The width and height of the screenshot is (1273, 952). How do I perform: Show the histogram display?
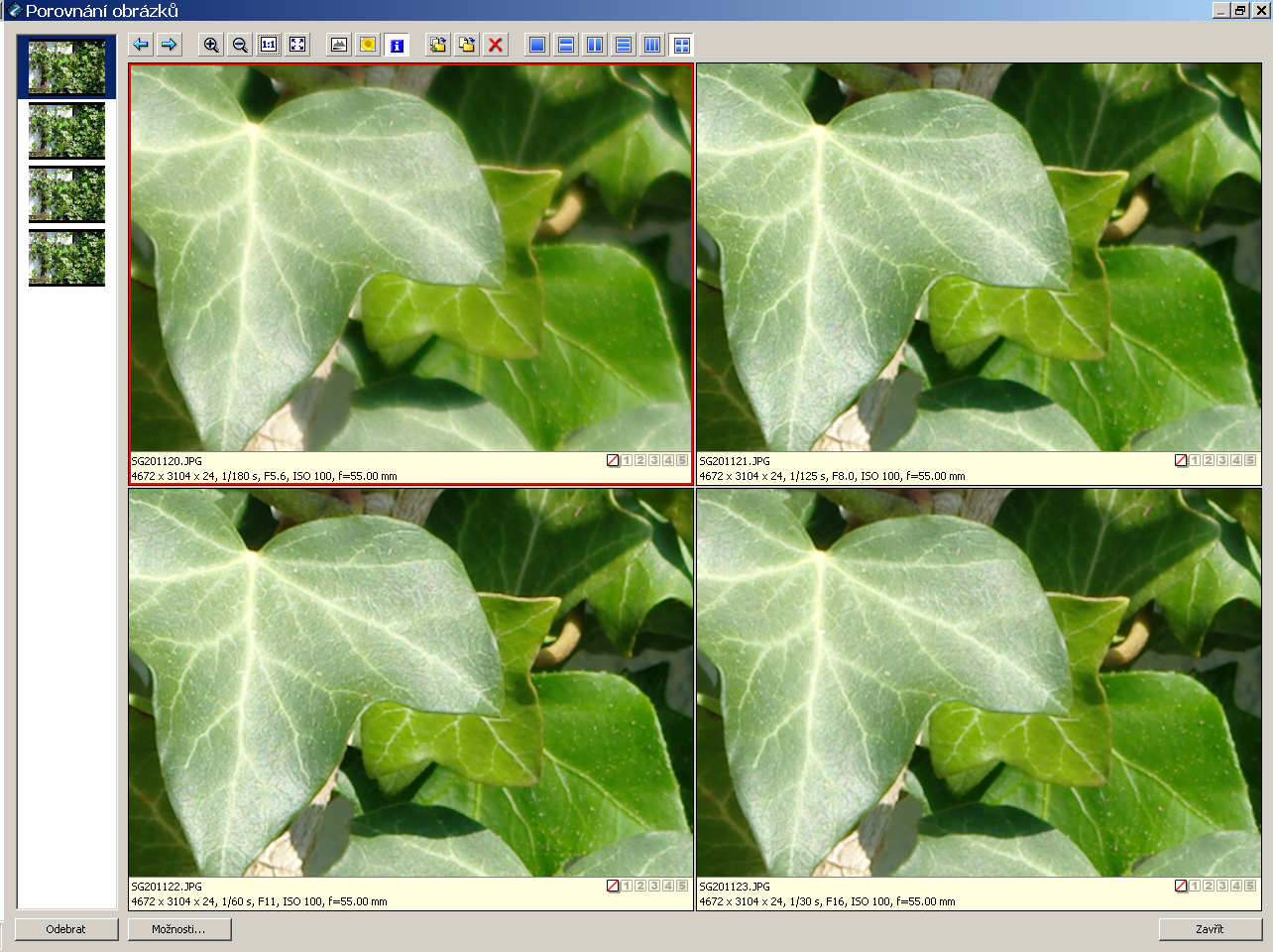[x=339, y=45]
